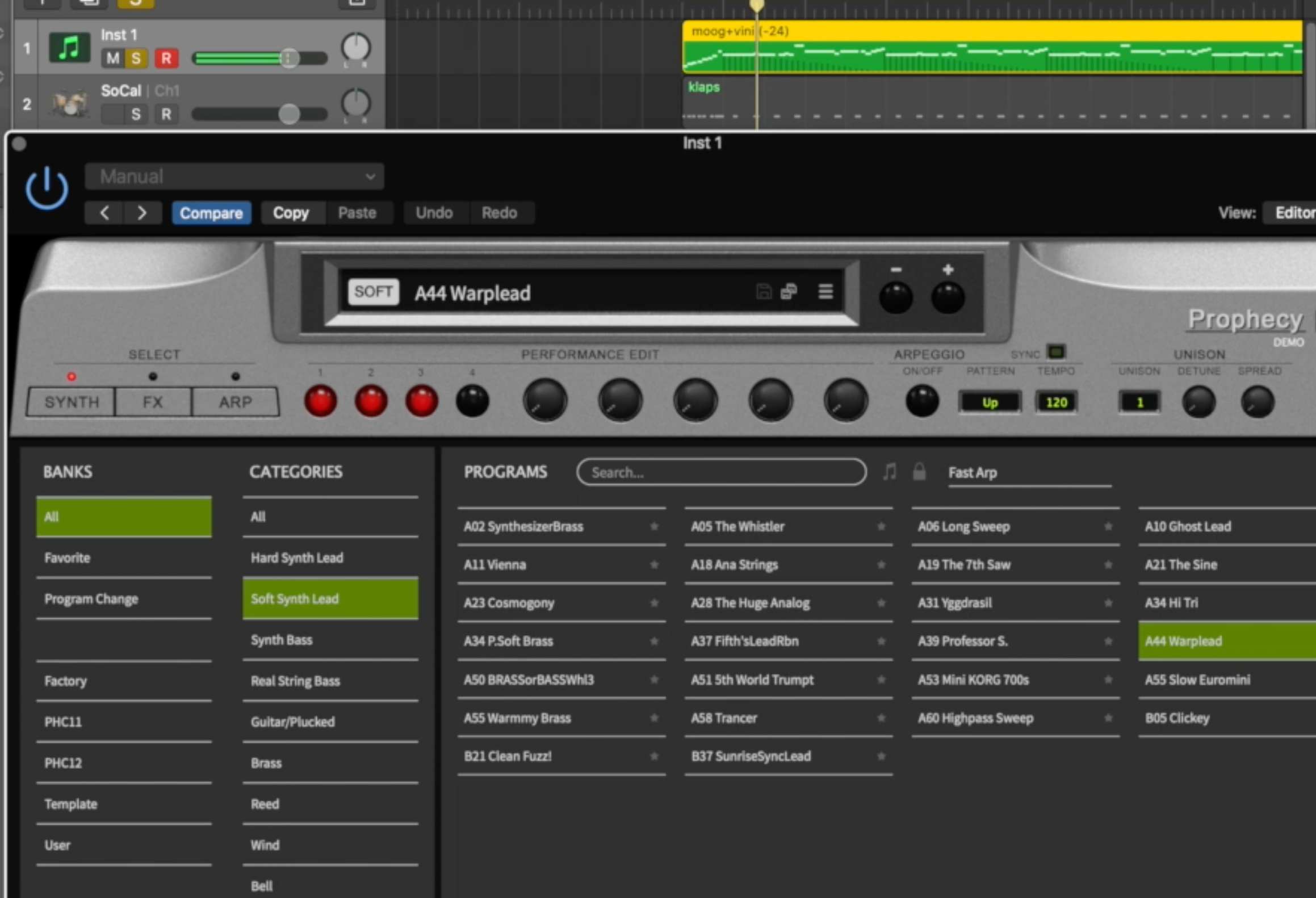Viewport: 1316px width, 898px height.
Task: Open the Manual preset dropdown
Action: 234,177
